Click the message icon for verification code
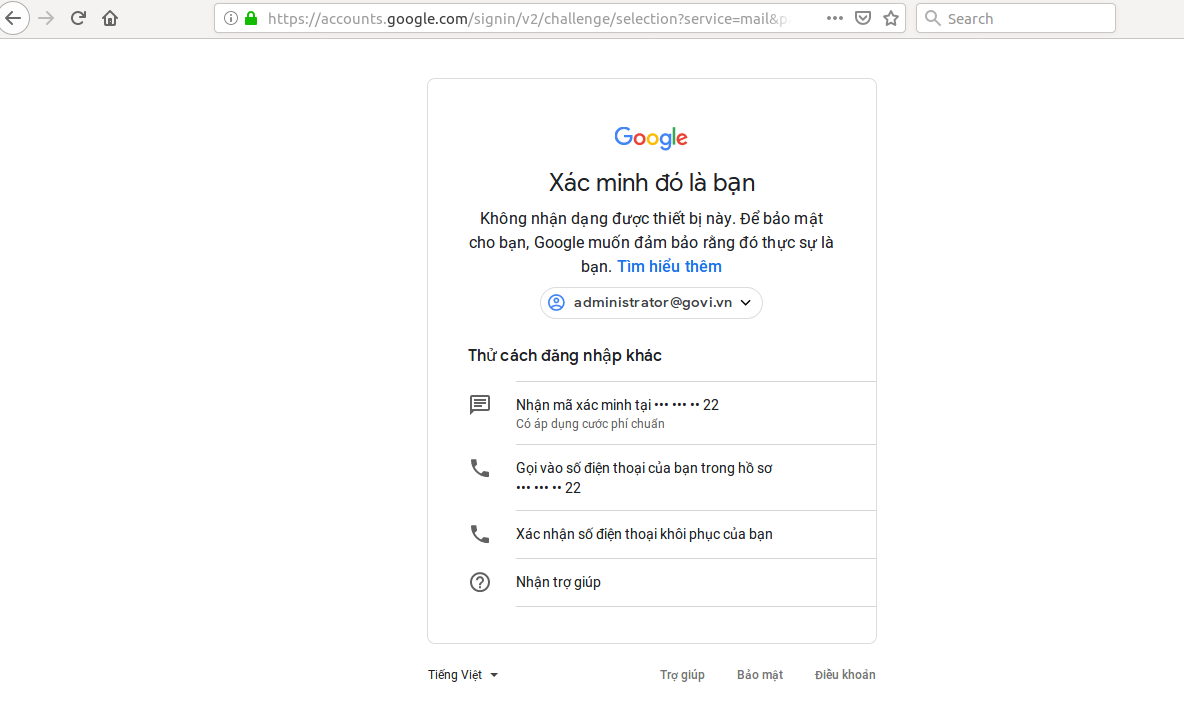 479,405
